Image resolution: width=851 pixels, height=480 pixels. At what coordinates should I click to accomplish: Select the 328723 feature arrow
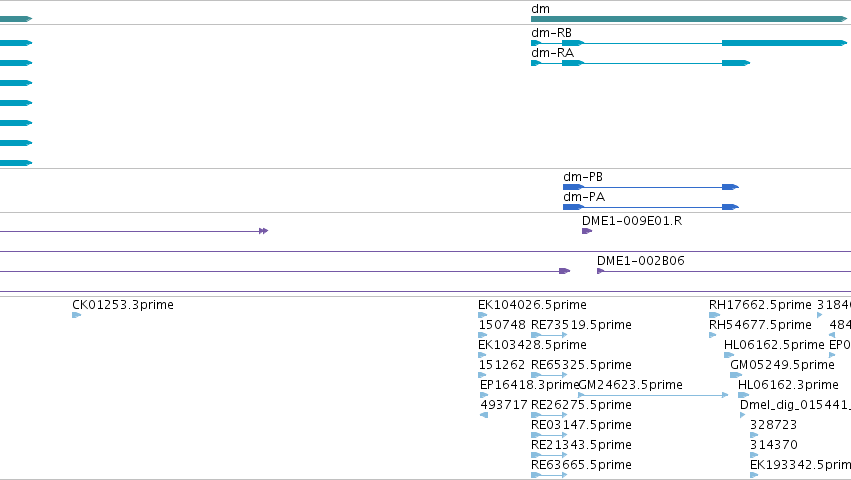pyautogui.click(x=754, y=435)
